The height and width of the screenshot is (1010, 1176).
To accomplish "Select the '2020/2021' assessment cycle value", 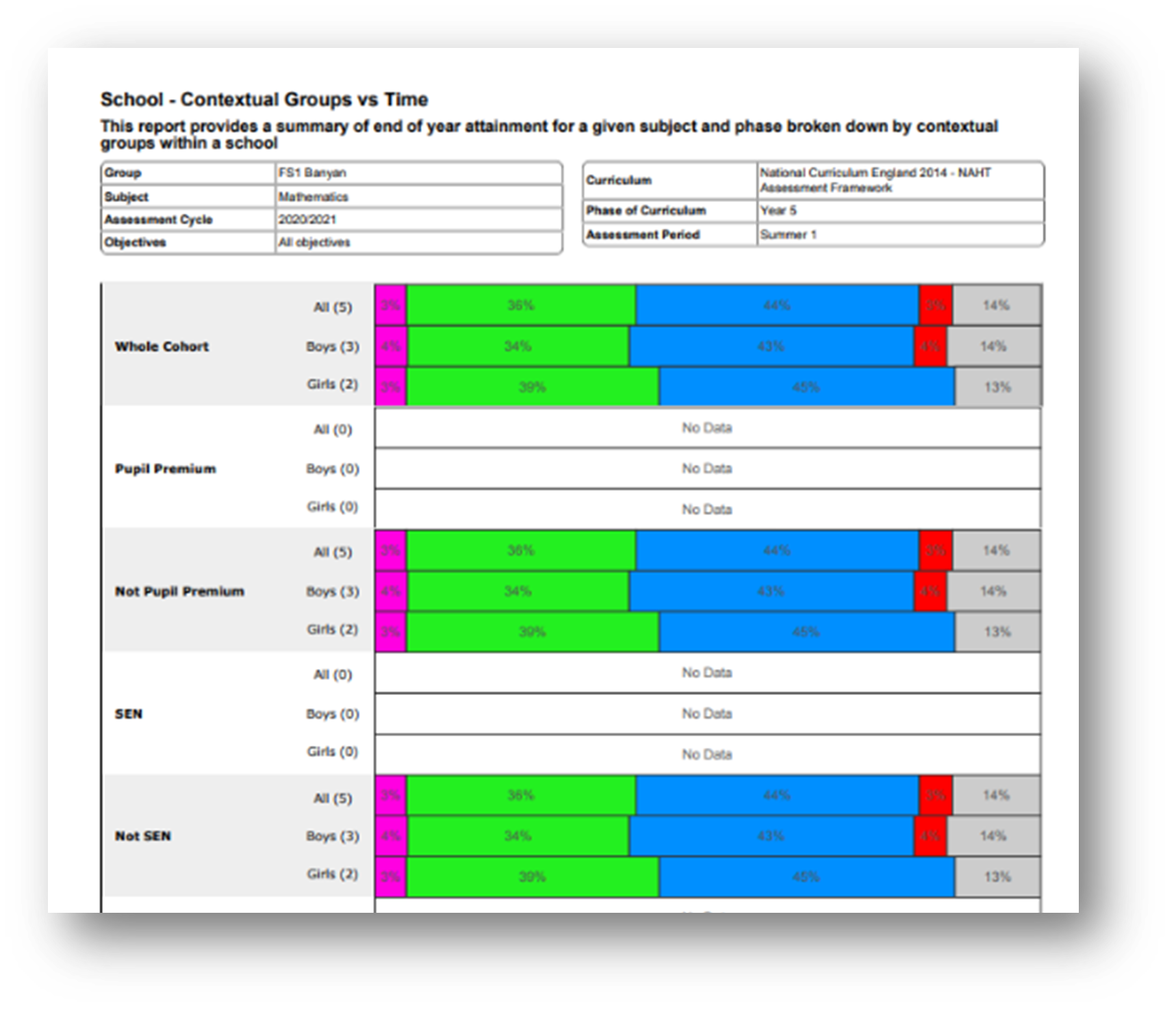I will click(x=307, y=219).
